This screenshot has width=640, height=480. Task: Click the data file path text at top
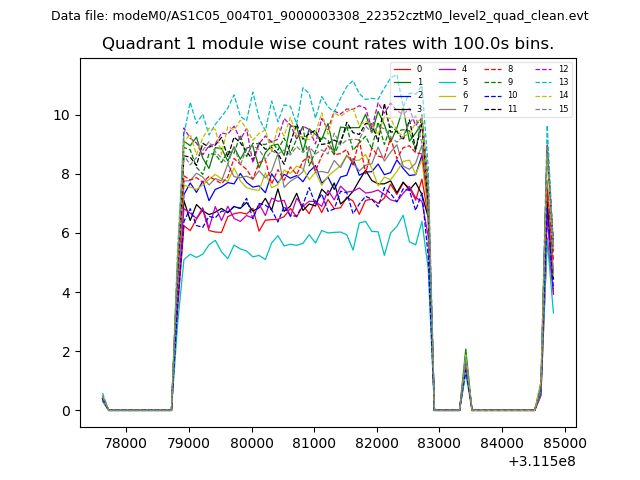coord(320,16)
